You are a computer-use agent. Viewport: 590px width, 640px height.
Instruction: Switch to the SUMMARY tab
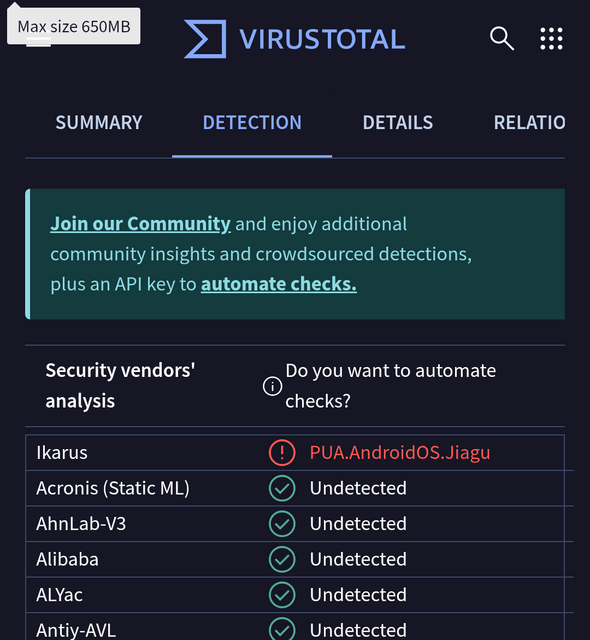(x=99, y=122)
